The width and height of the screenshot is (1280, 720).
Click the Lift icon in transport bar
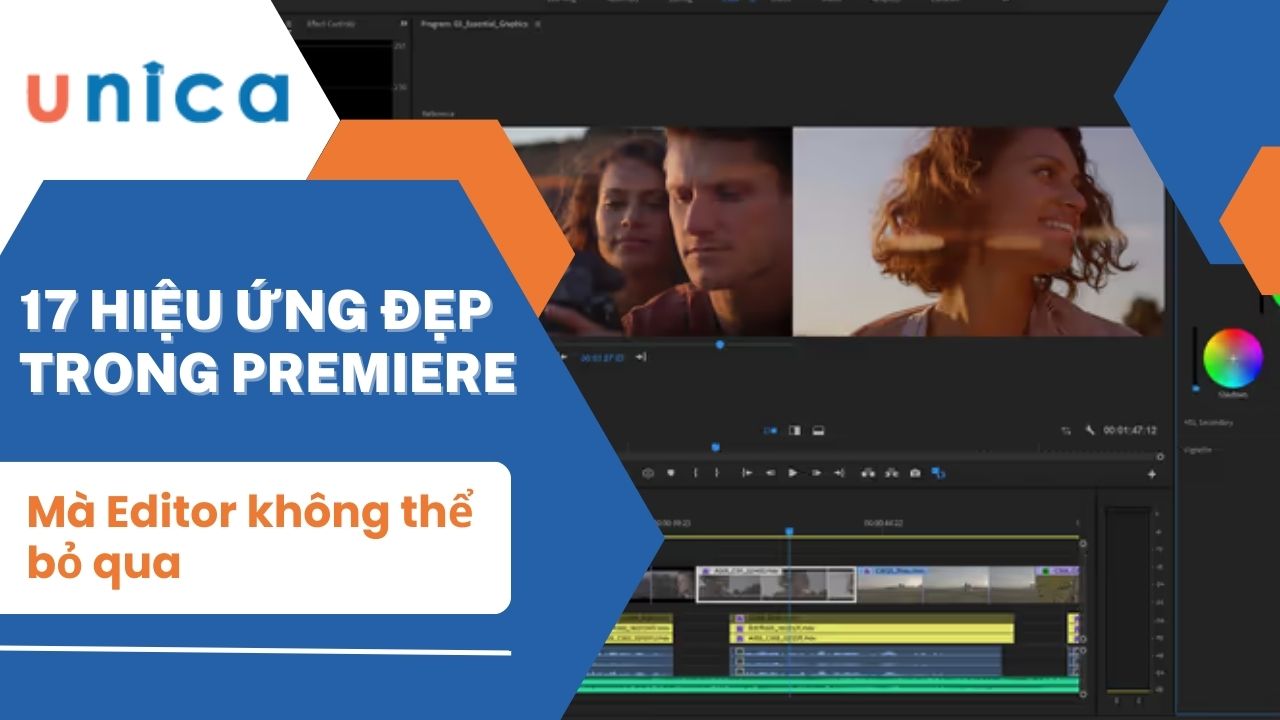point(867,473)
